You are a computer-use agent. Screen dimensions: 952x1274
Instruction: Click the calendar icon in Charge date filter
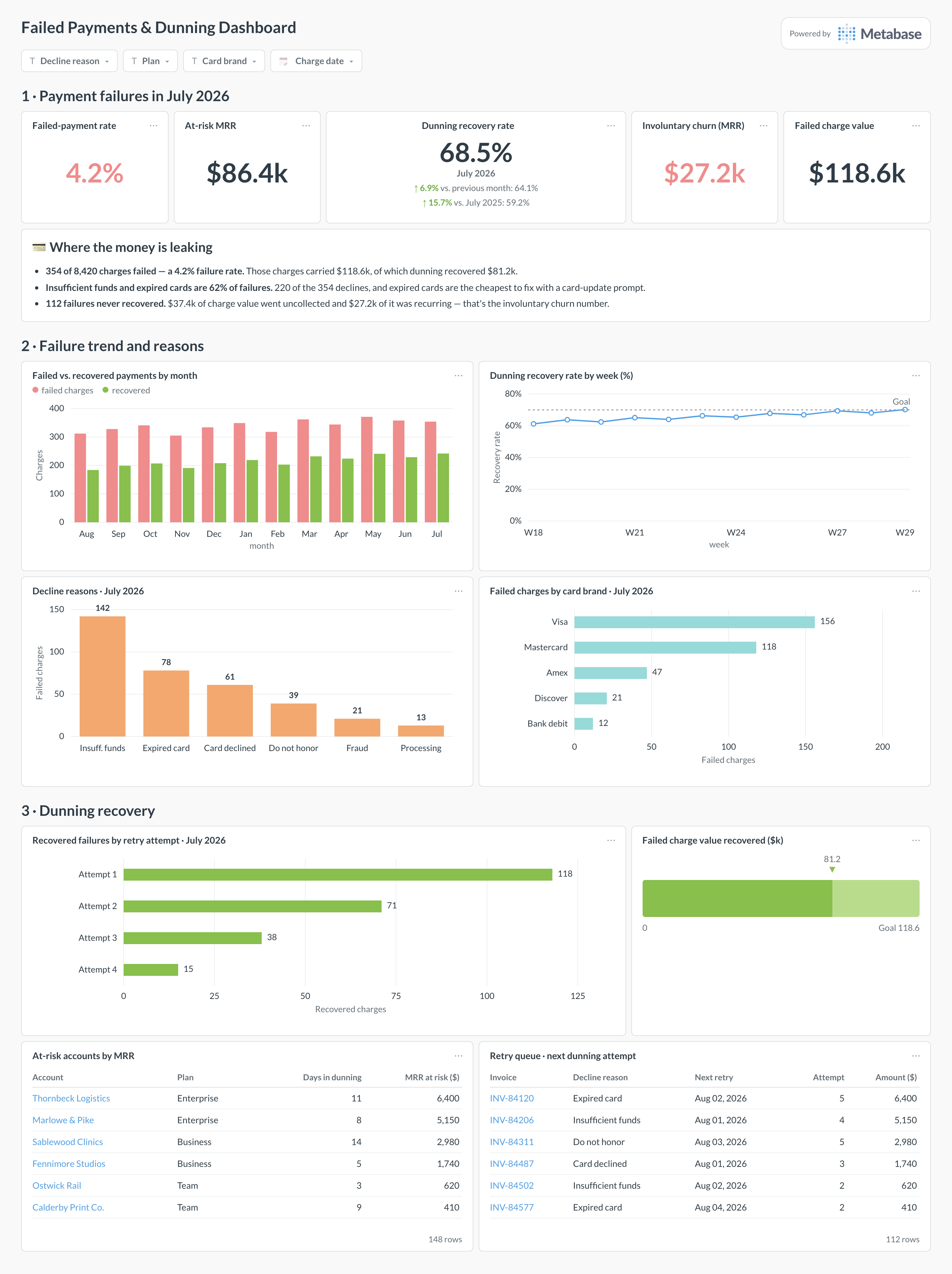[283, 61]
